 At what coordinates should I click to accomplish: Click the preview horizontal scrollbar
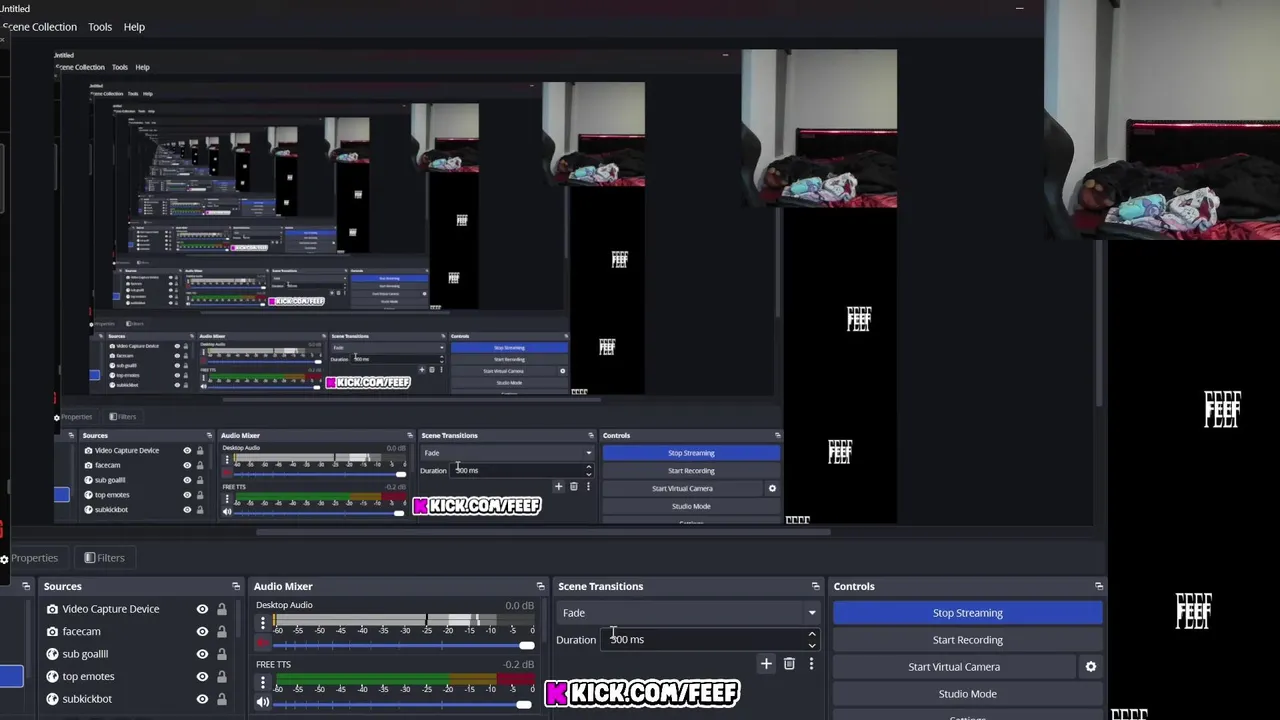click(x=542, y=532)
